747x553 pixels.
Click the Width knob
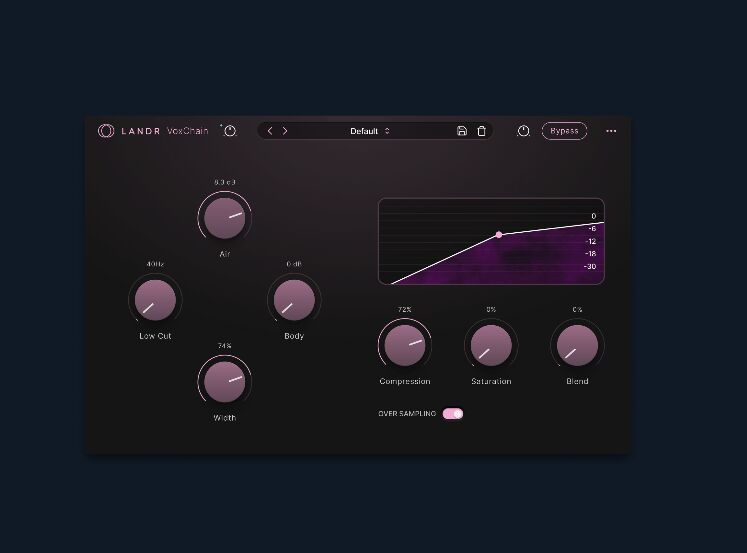224,381
